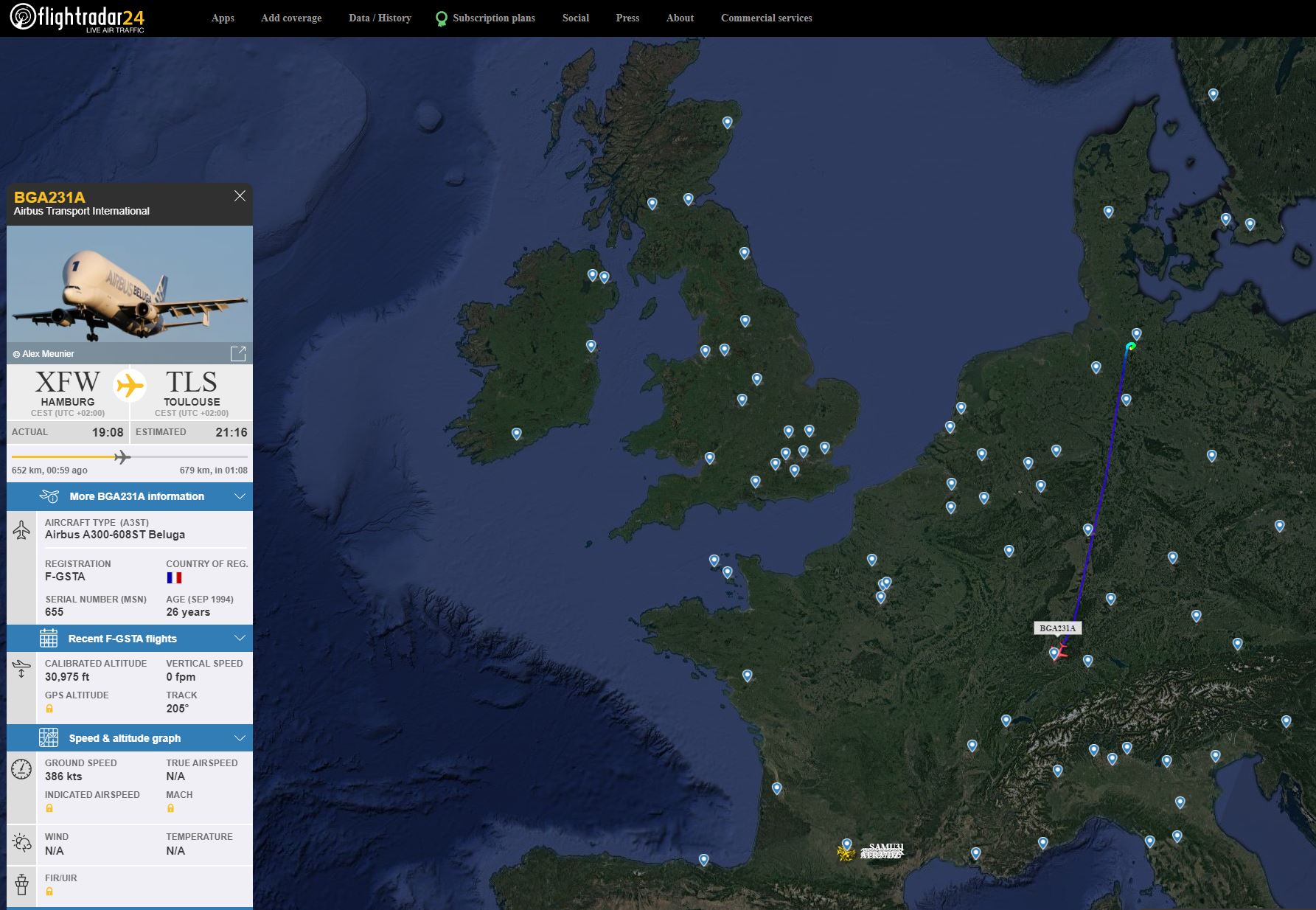
Task: Click the Airbus A300-608ST Beluga text
Action: (115, 535)
